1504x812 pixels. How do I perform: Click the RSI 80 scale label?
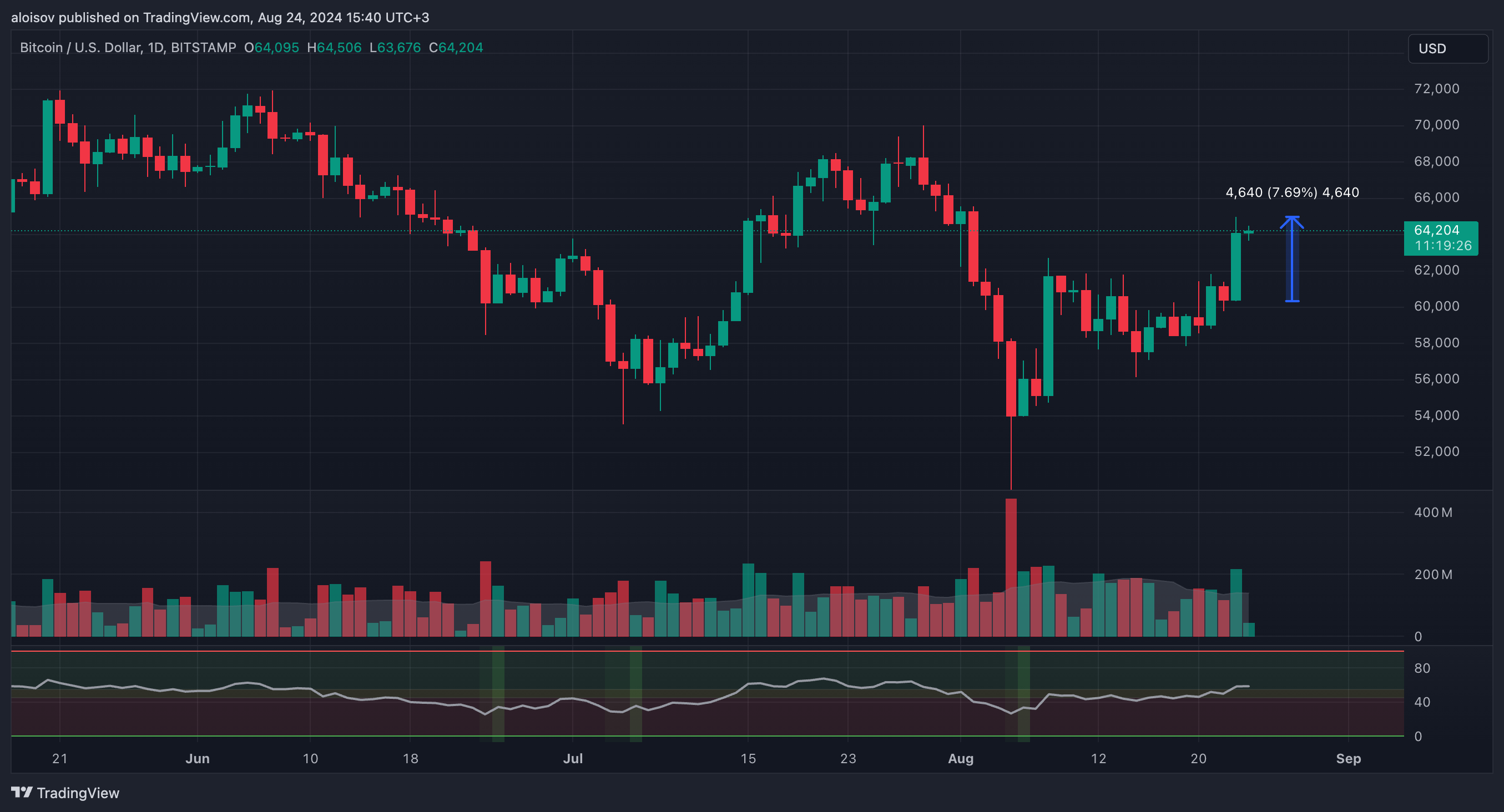(1422, 668)
